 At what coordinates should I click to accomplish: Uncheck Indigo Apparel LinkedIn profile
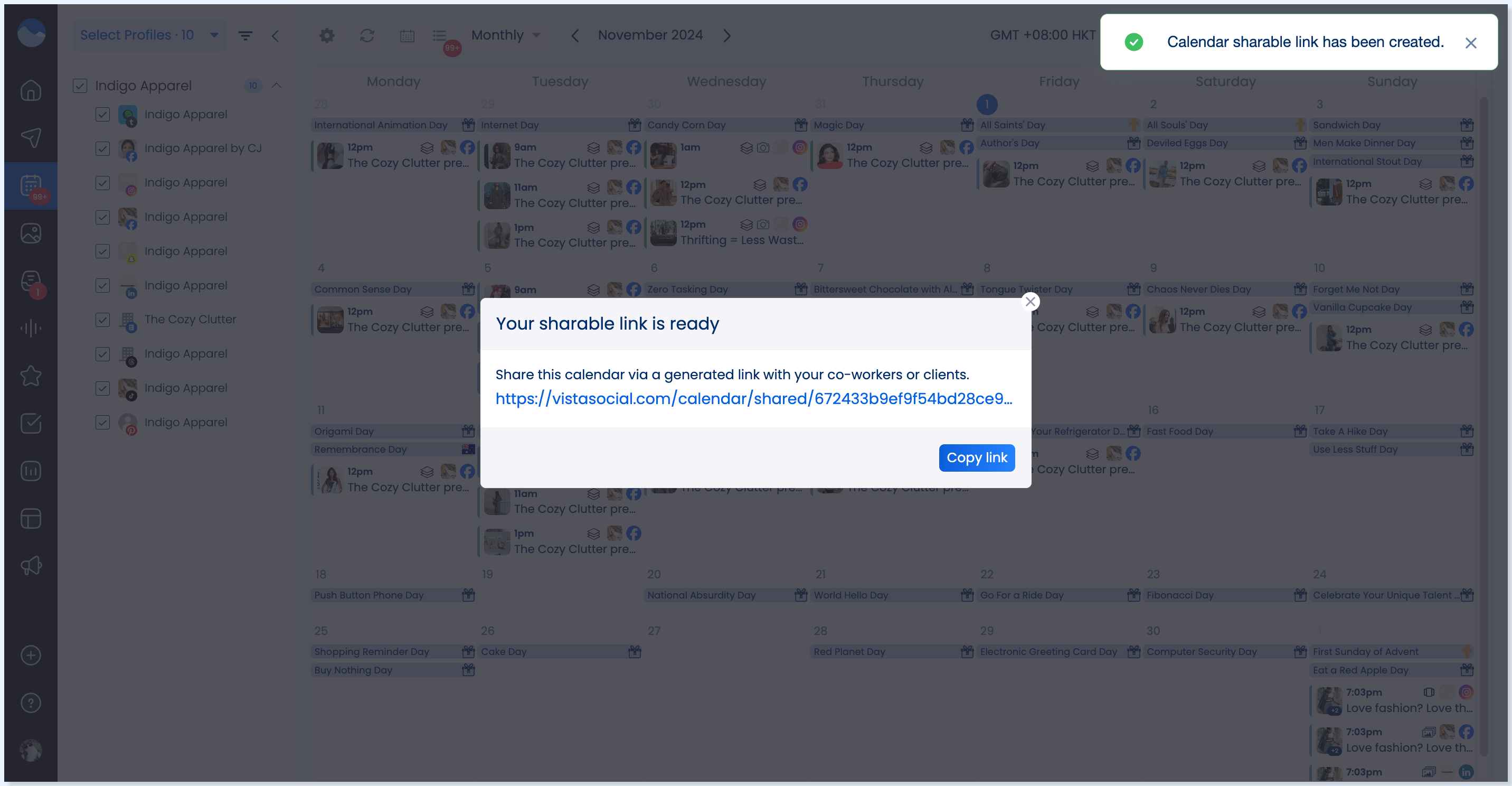point(103,285)
